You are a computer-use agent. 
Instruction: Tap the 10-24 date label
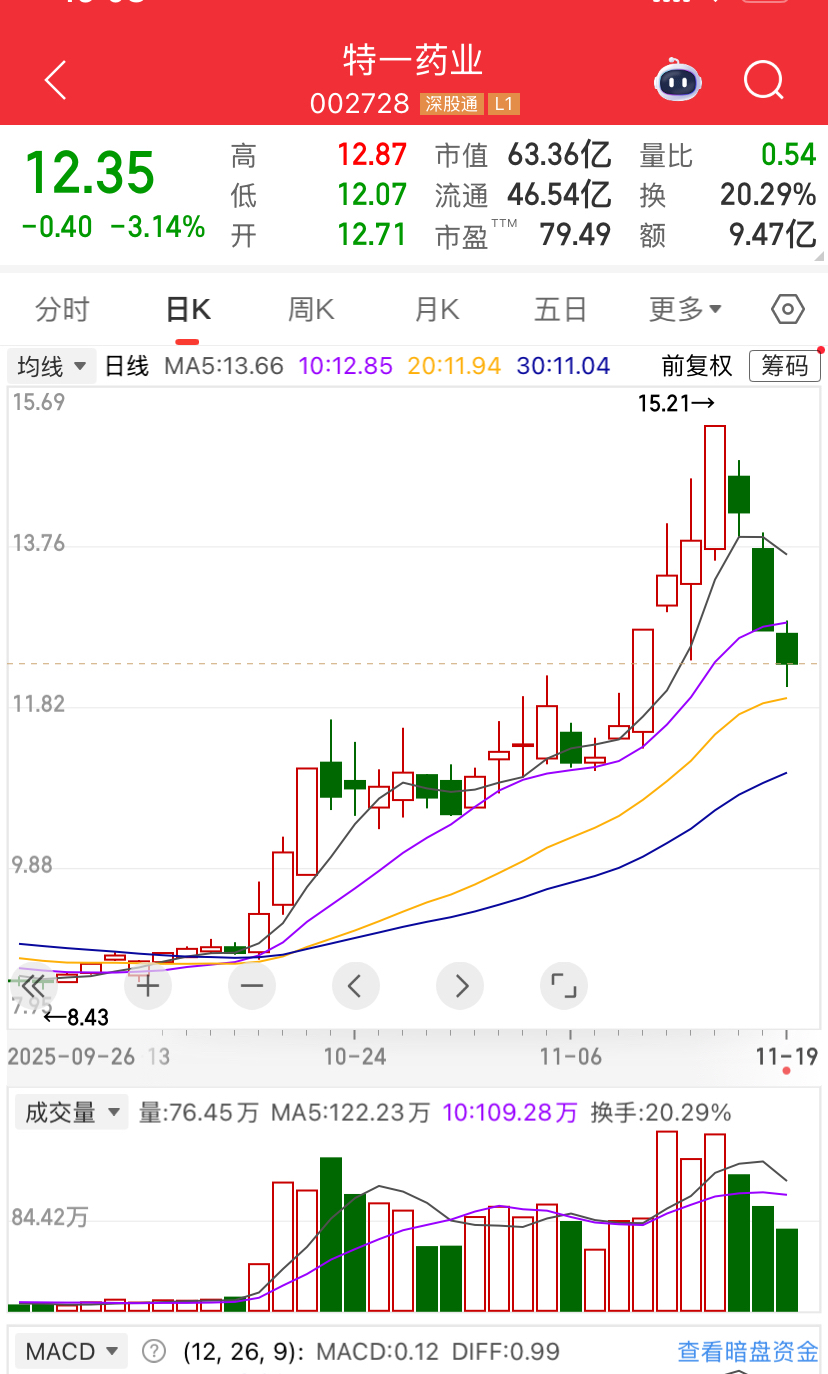point(354,1057)
